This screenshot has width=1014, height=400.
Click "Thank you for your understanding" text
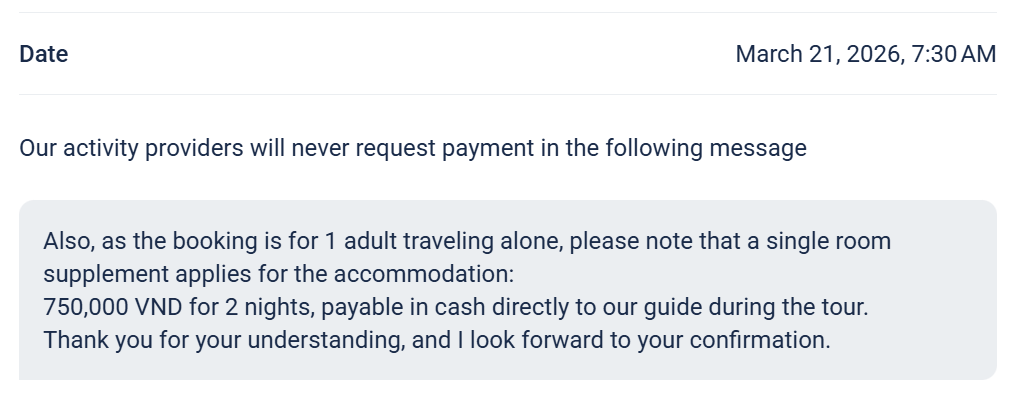221,340
